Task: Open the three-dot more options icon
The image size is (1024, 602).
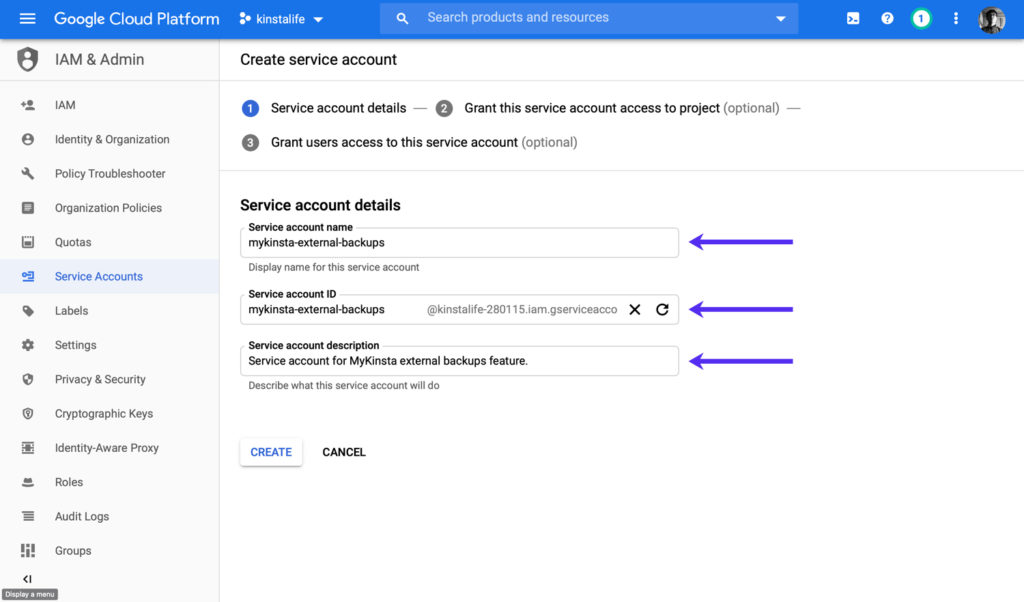Action: click(955, 18)
